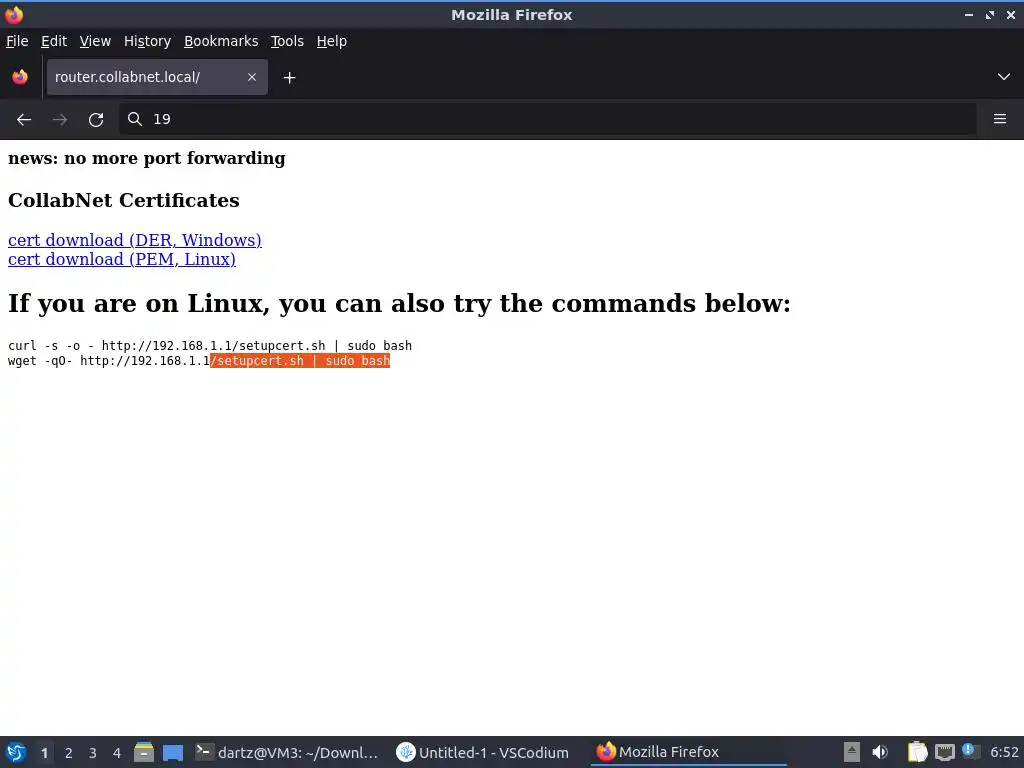Switch to the dartz@VM3 terminal window

287,752
